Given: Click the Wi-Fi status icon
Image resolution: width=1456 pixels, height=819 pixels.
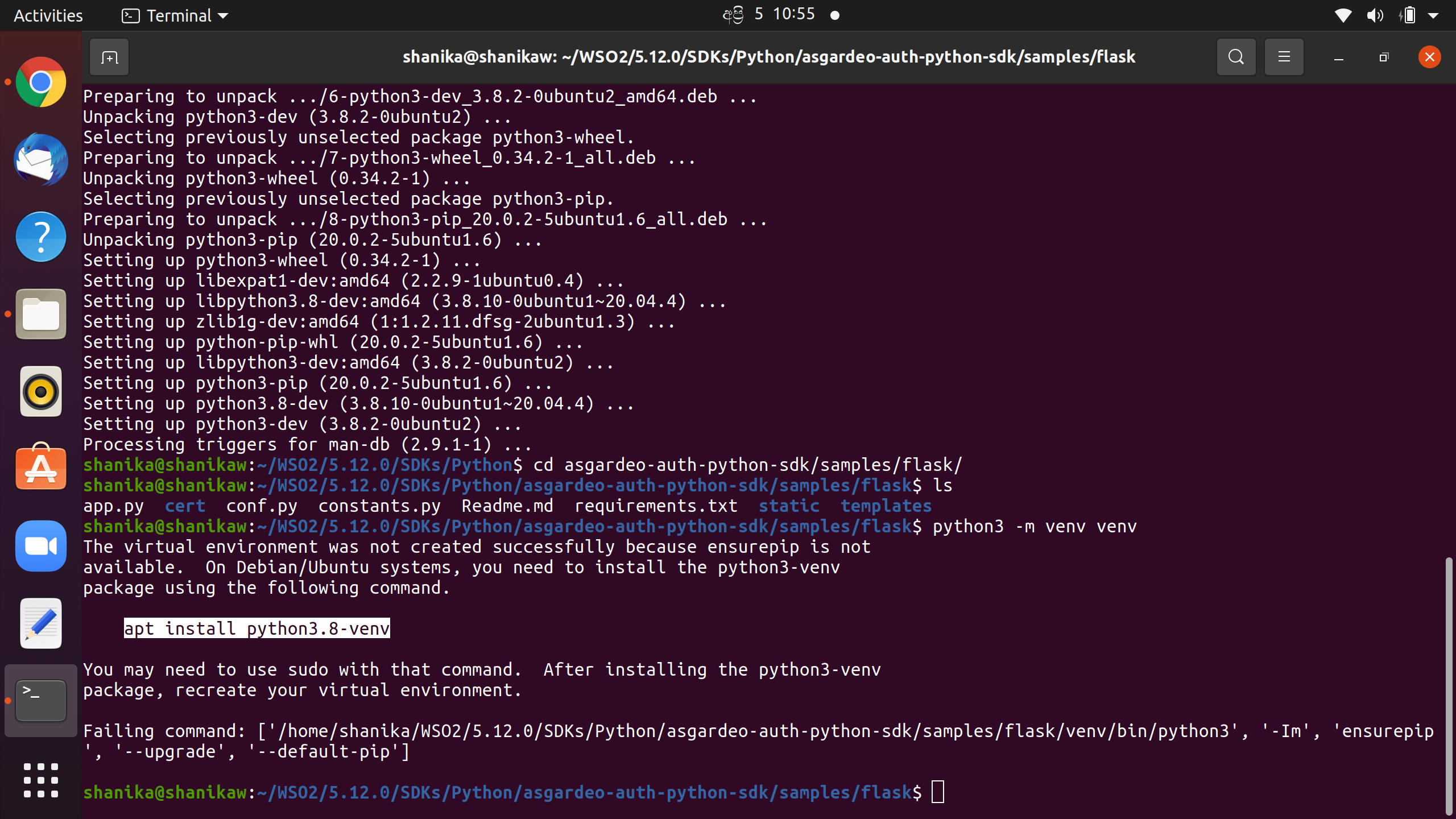Looking at the screenshot, I should (1343, 15).
